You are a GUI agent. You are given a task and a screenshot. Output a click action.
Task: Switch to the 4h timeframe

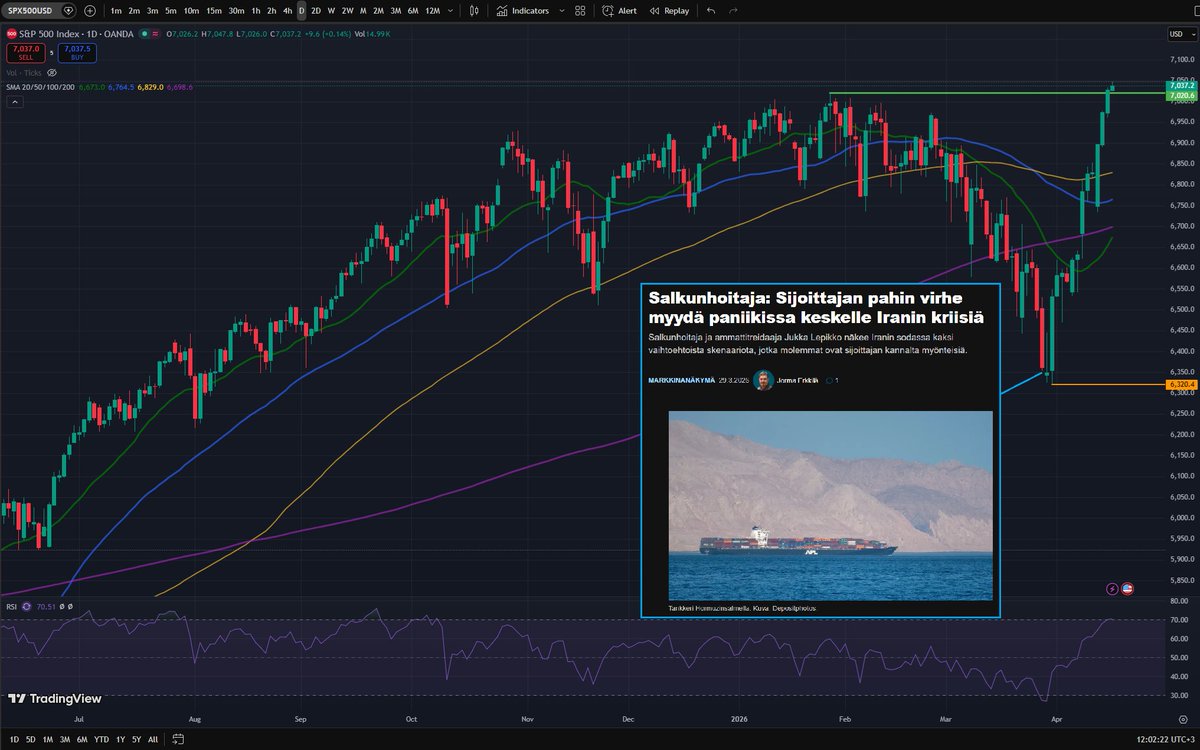click(x=287, y=11)
